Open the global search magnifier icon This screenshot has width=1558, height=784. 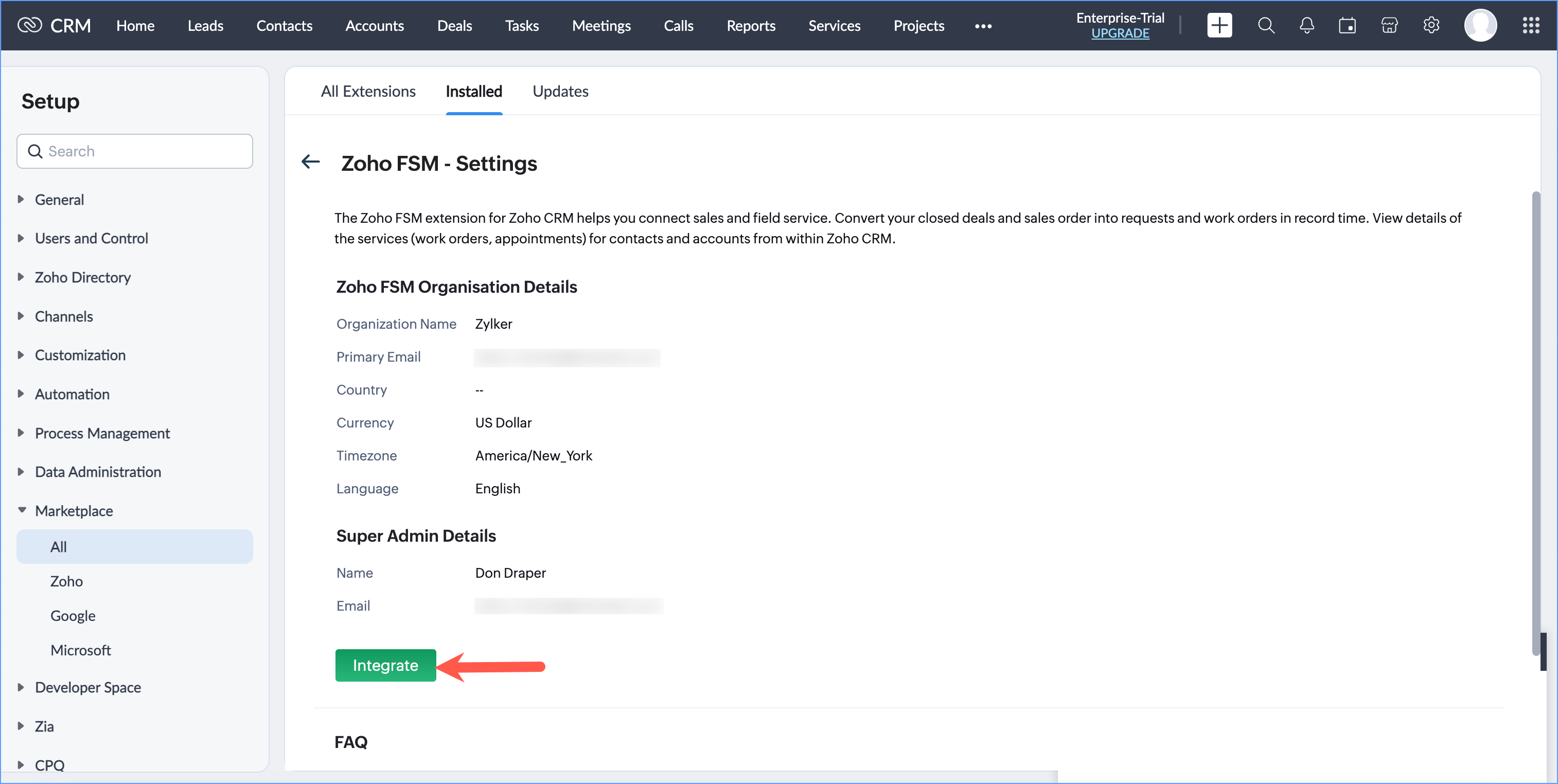(x=1266, y=25)
